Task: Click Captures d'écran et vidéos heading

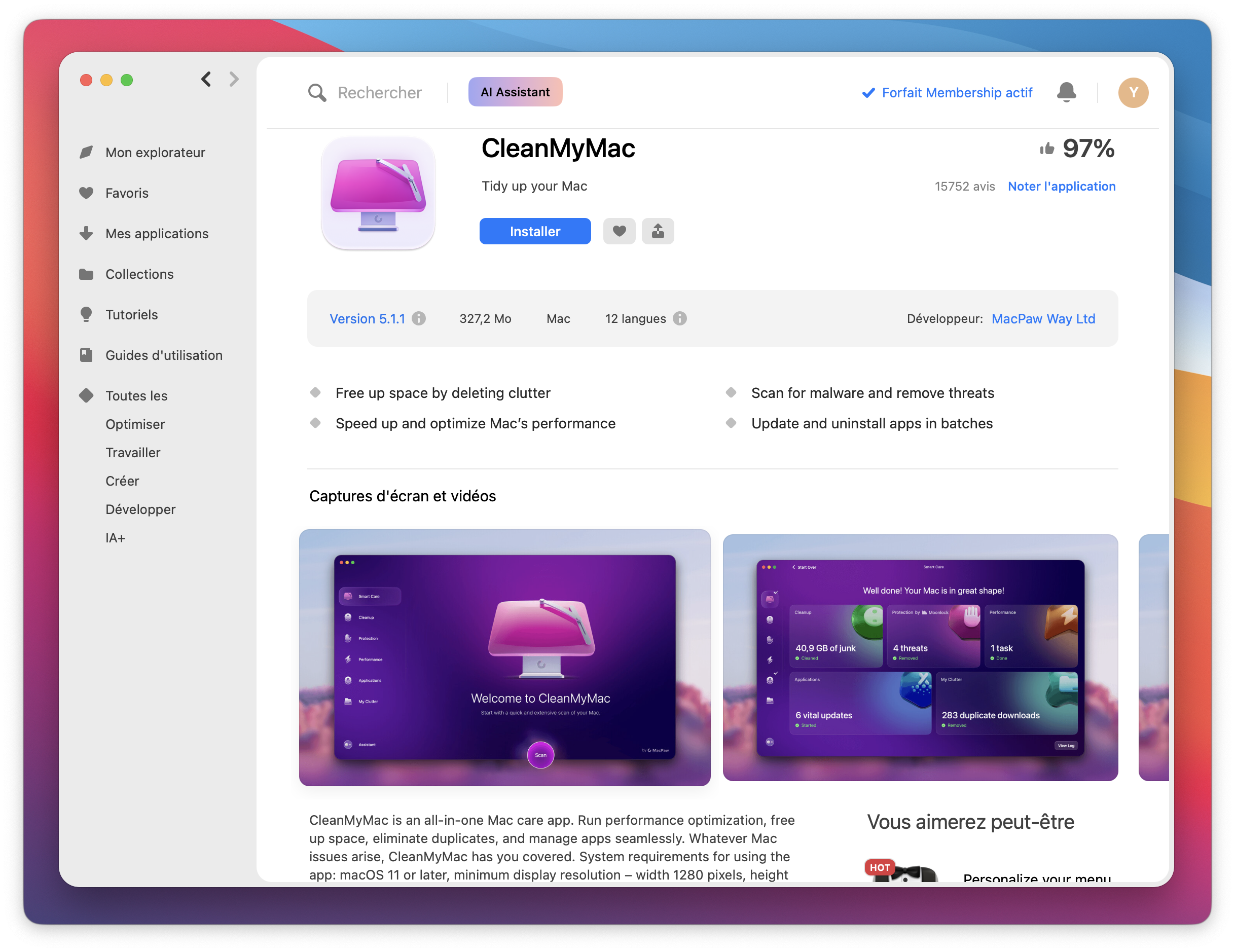Action: (403, 496)
